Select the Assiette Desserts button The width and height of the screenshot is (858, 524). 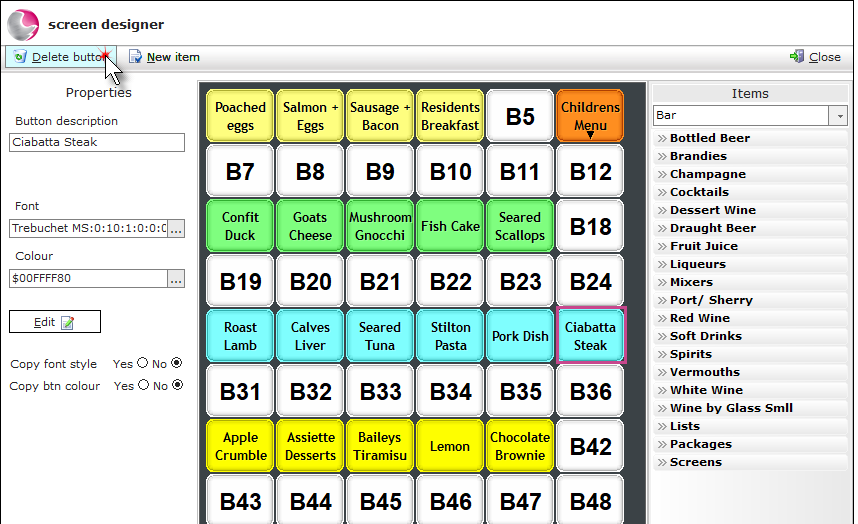click(310, 446)
